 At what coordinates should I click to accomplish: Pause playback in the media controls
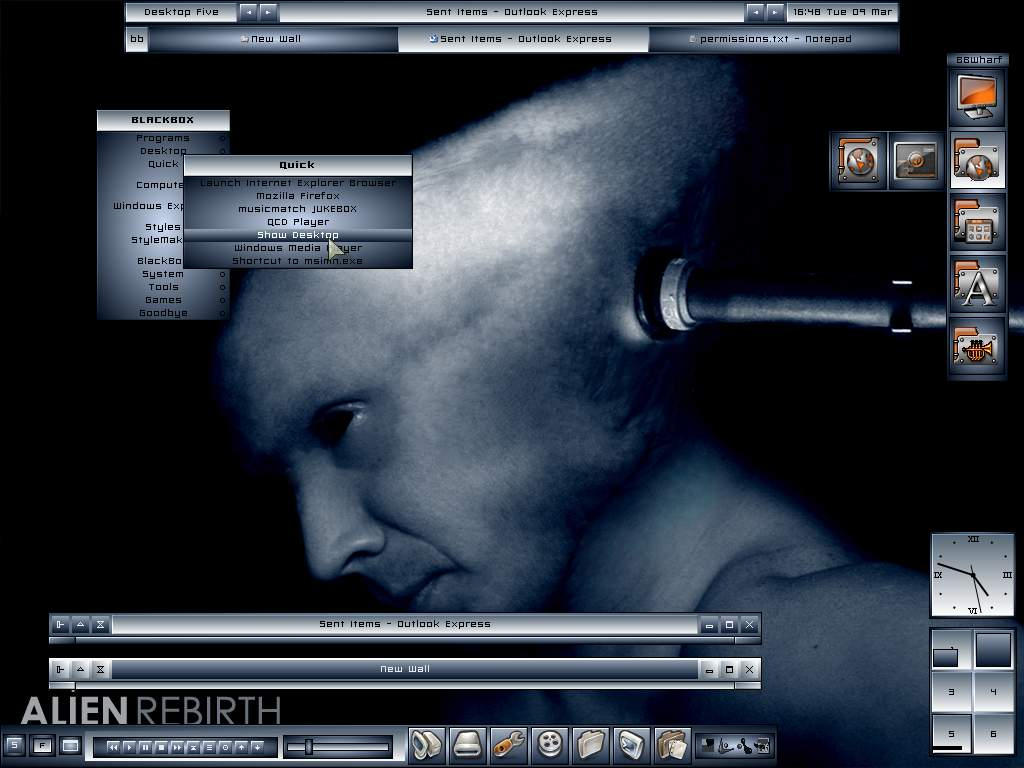coord(145,747)
